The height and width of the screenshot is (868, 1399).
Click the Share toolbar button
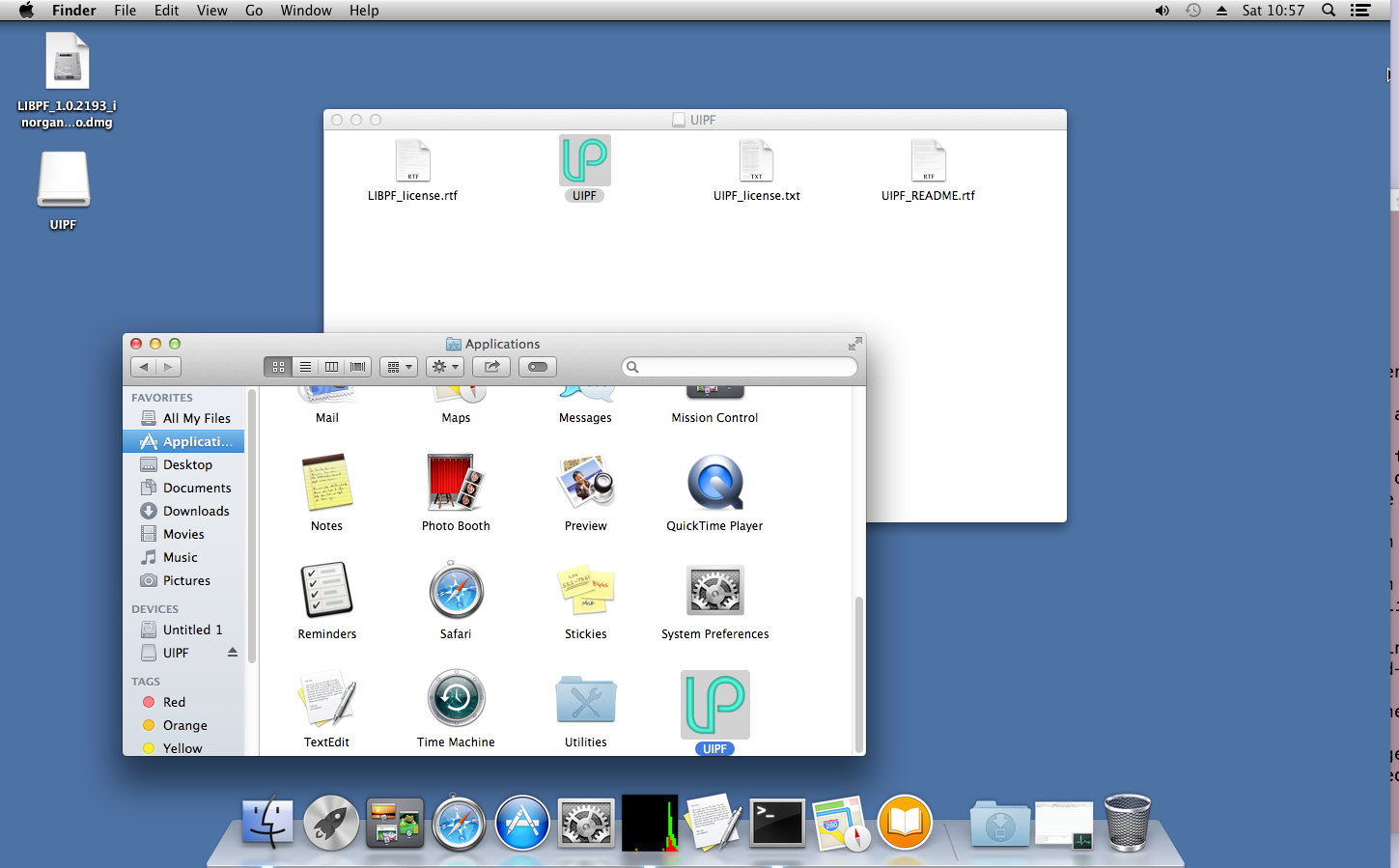[491, 367]
